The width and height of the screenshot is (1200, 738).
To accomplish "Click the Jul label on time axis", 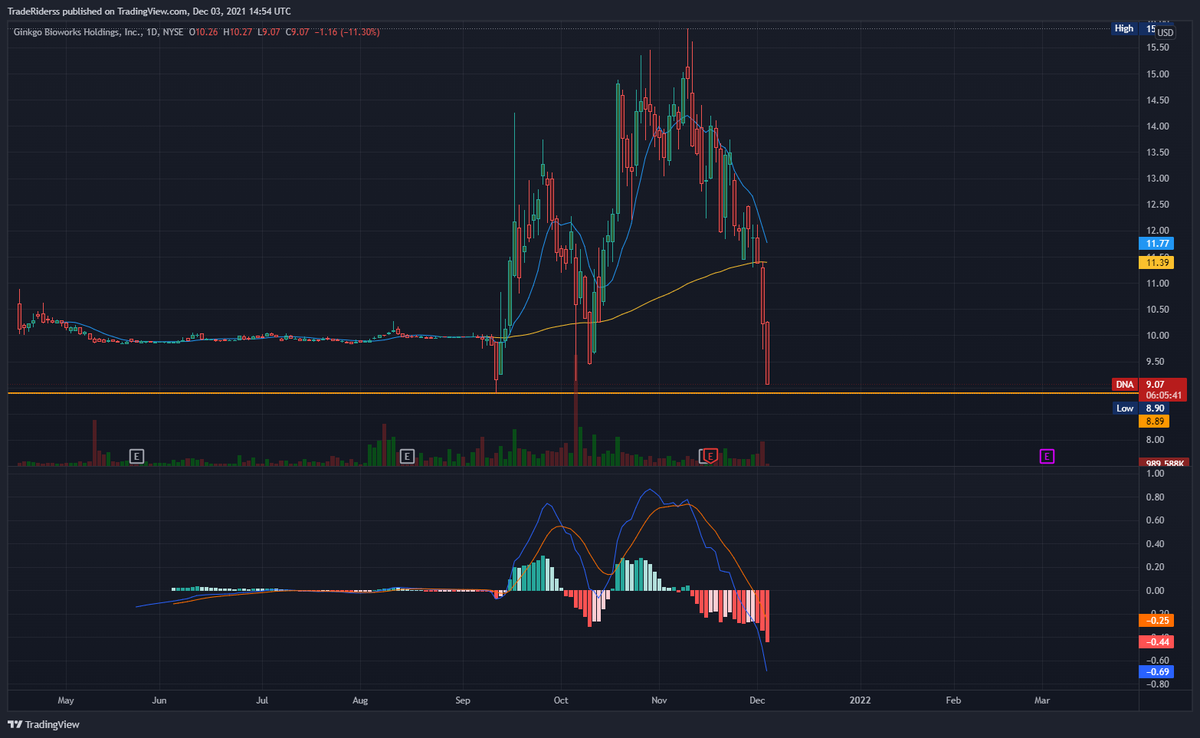I will click(x=262, y=701).
